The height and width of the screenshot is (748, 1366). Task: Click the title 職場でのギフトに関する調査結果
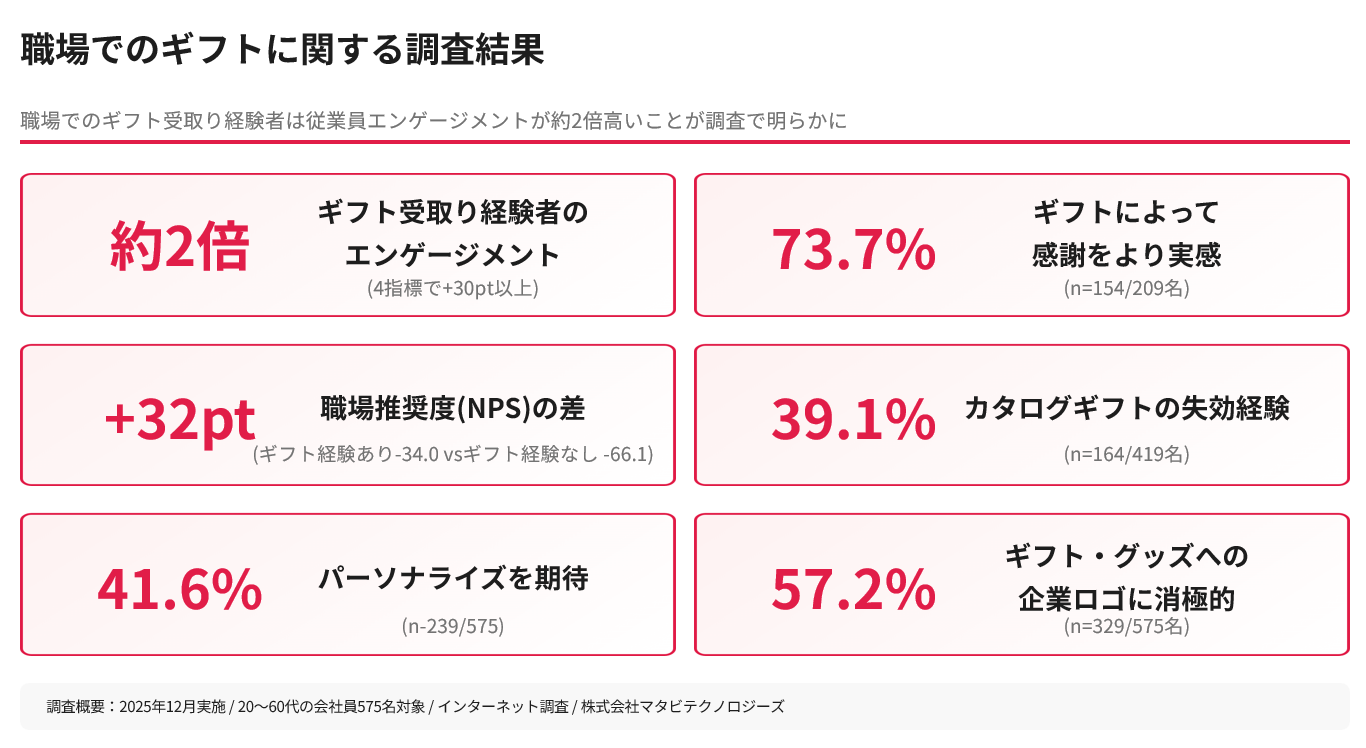pos(282,50)
